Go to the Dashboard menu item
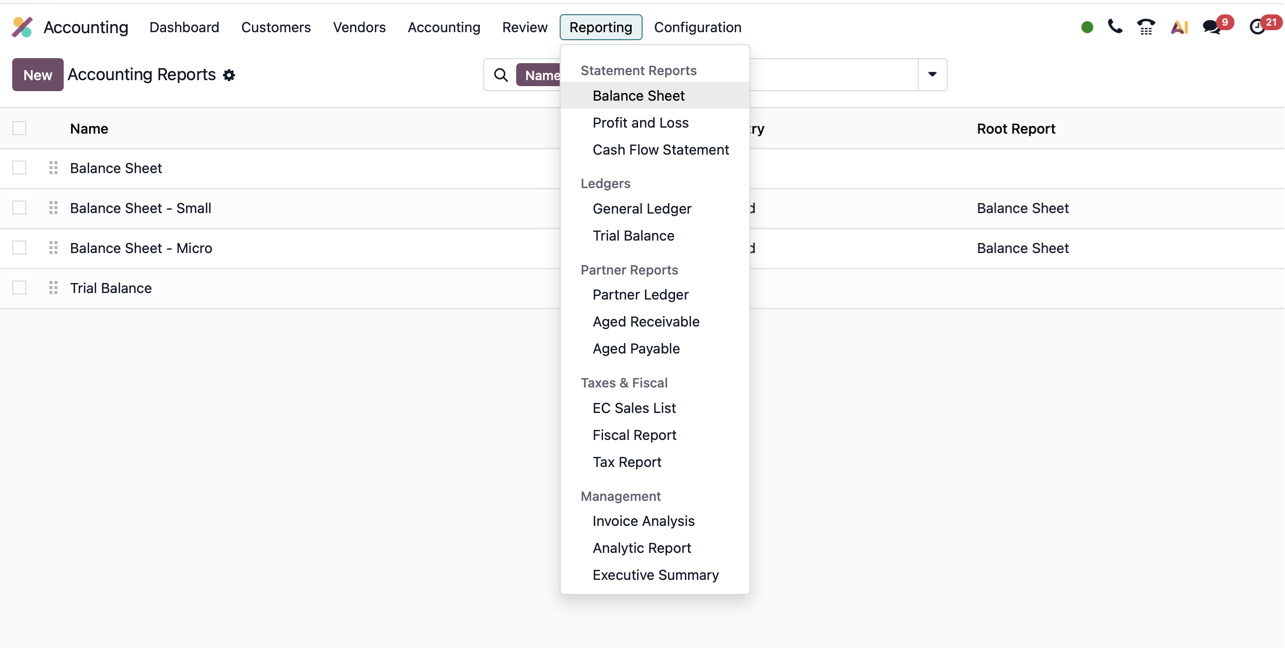 point(184,27)
